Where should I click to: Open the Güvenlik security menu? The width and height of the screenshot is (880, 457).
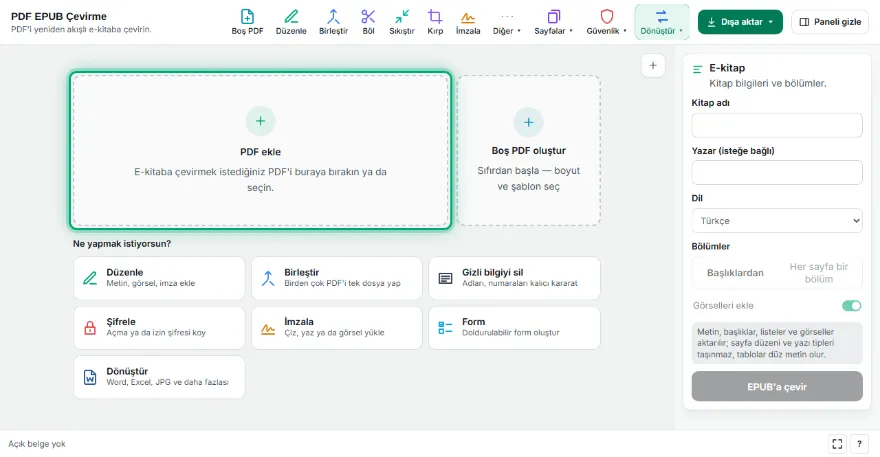coord(606,22)
